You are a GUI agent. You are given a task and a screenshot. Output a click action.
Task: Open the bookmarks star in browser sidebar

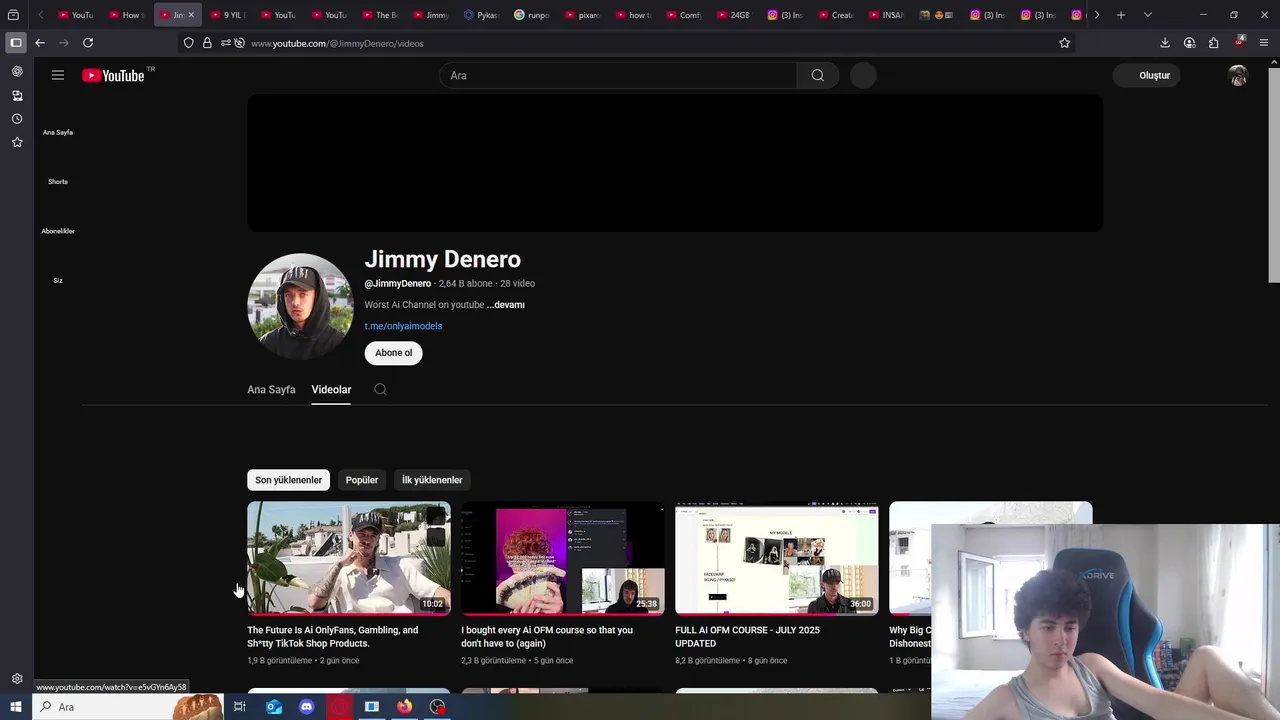click(x=17, y=143)
